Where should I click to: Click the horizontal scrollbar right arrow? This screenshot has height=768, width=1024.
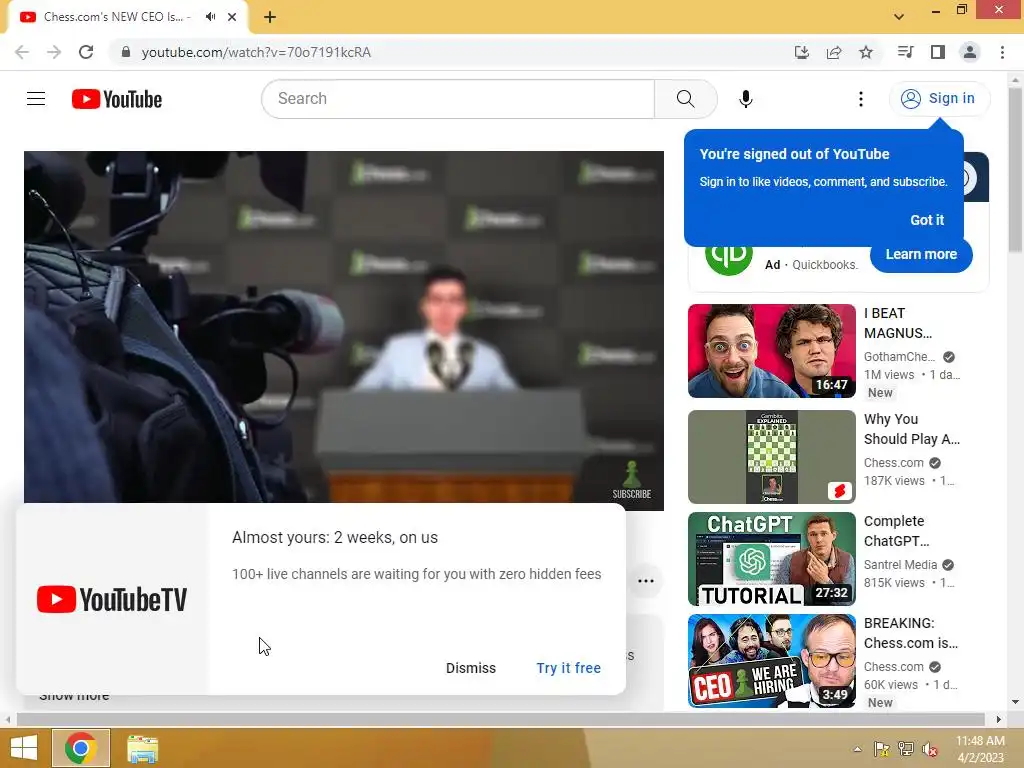click(x=998, y=720)
